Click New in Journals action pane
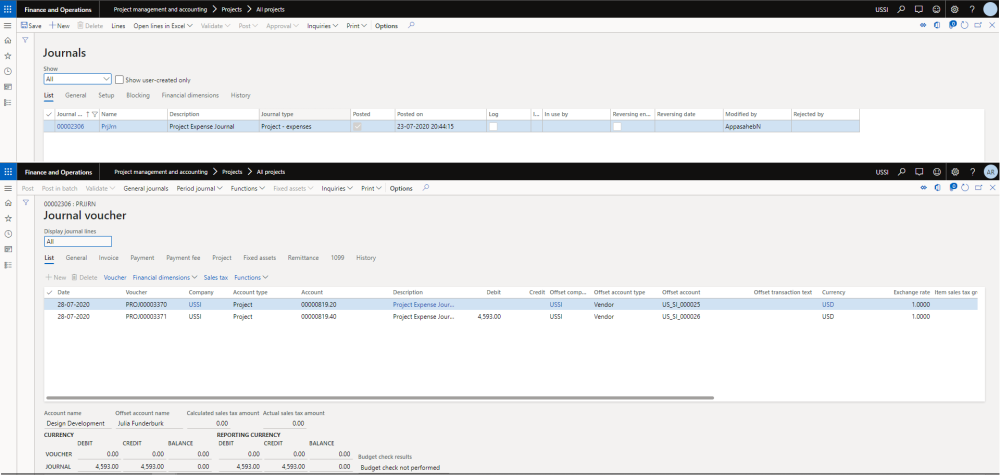The height and width of the screenshot is (475, 1000). point(59,26)
